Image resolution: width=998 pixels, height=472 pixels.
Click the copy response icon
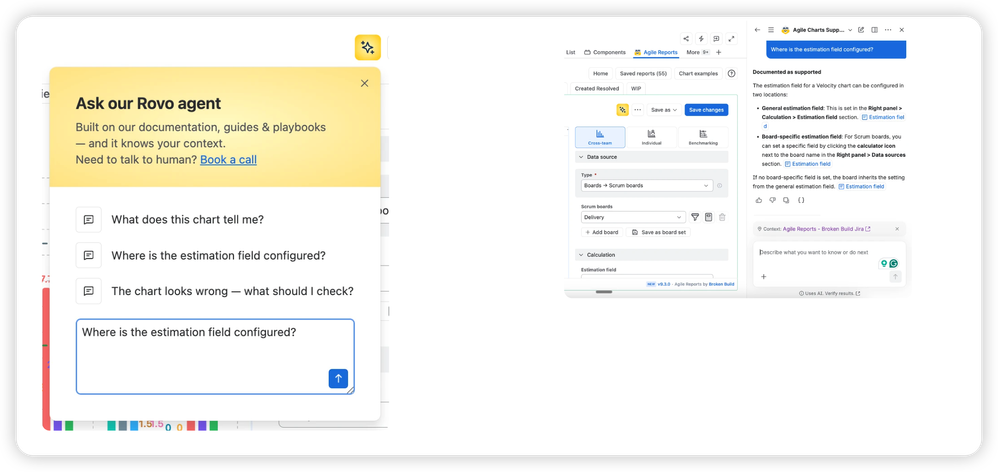click(x=786, y=200)
